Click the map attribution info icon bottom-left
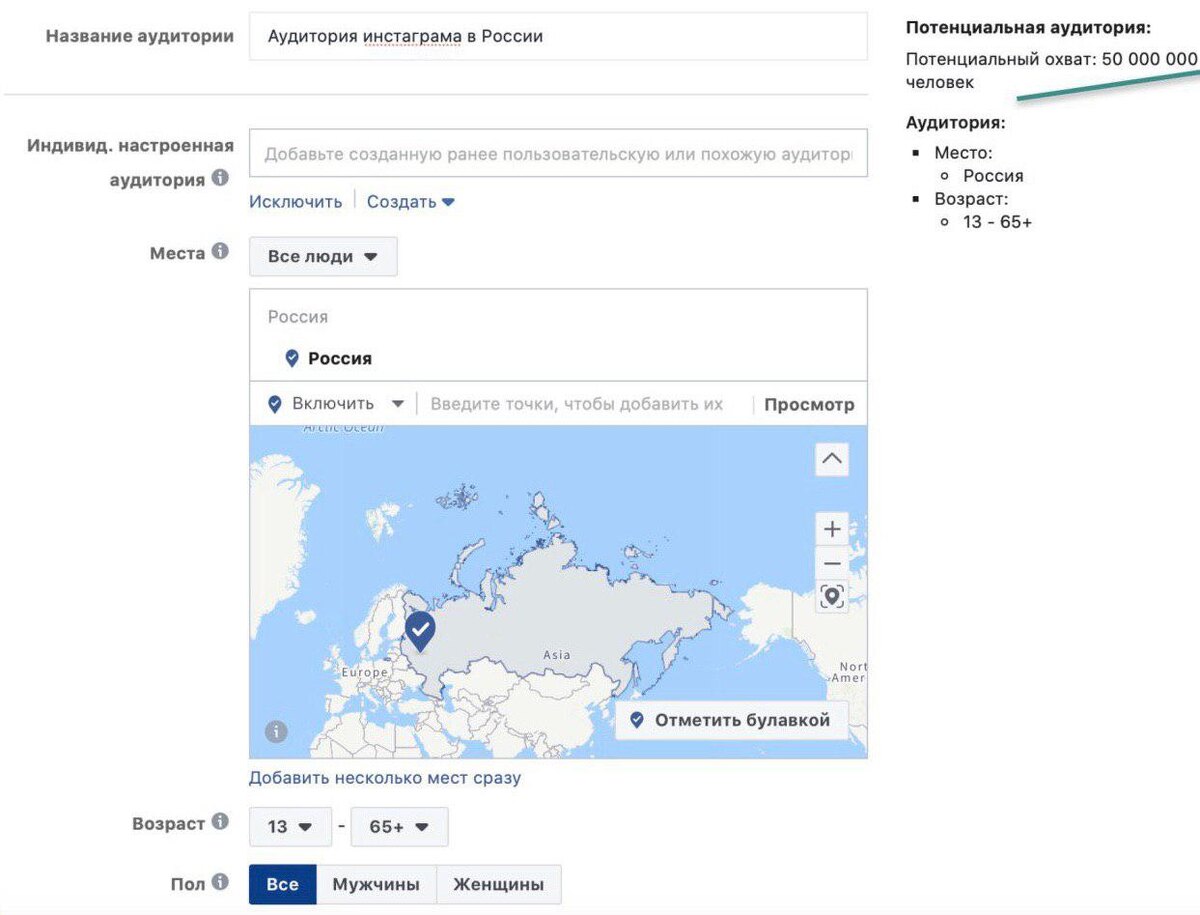1200x915 pixels. pos(275,733)
